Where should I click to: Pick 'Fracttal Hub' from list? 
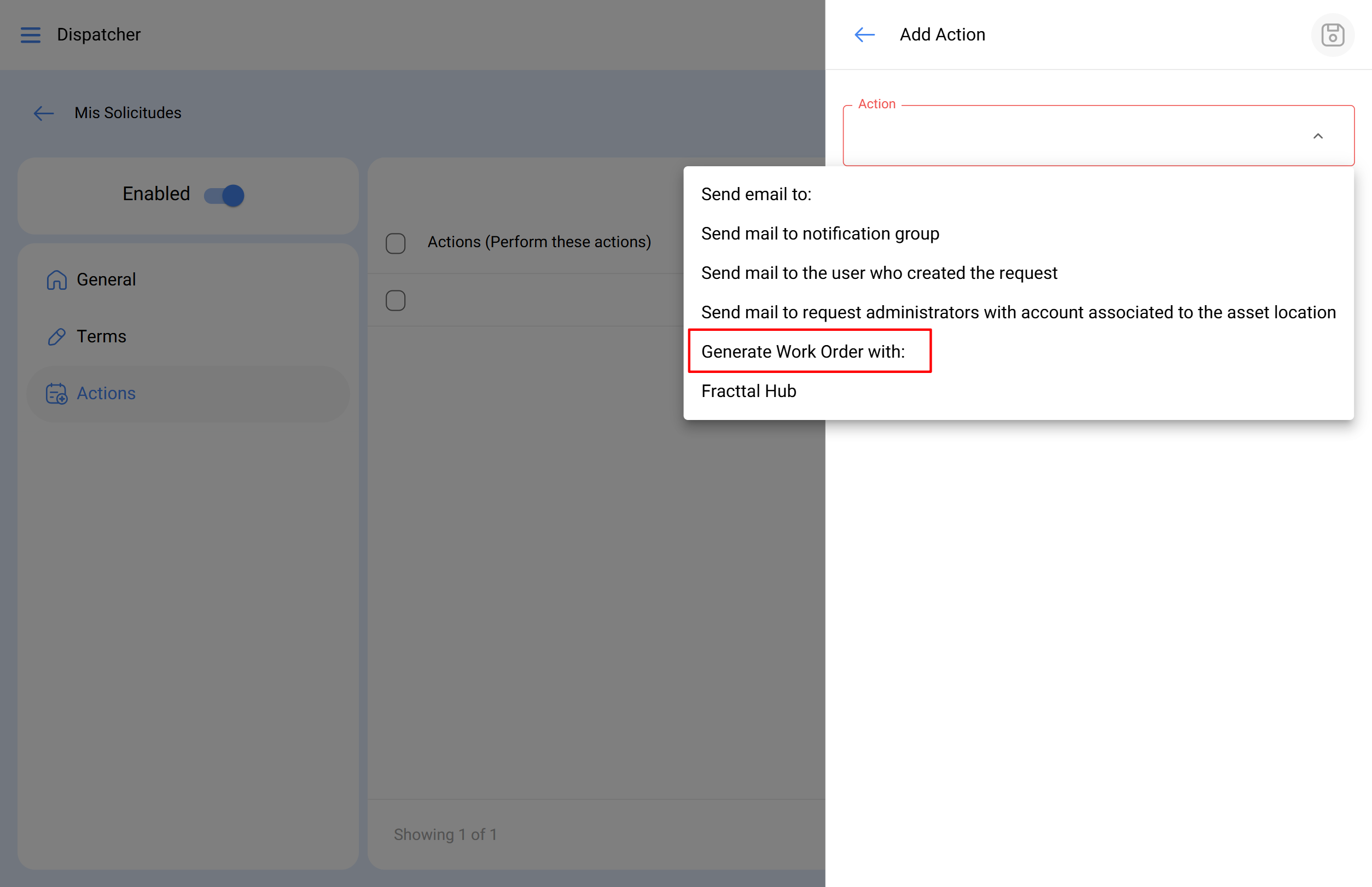point(748,392)
